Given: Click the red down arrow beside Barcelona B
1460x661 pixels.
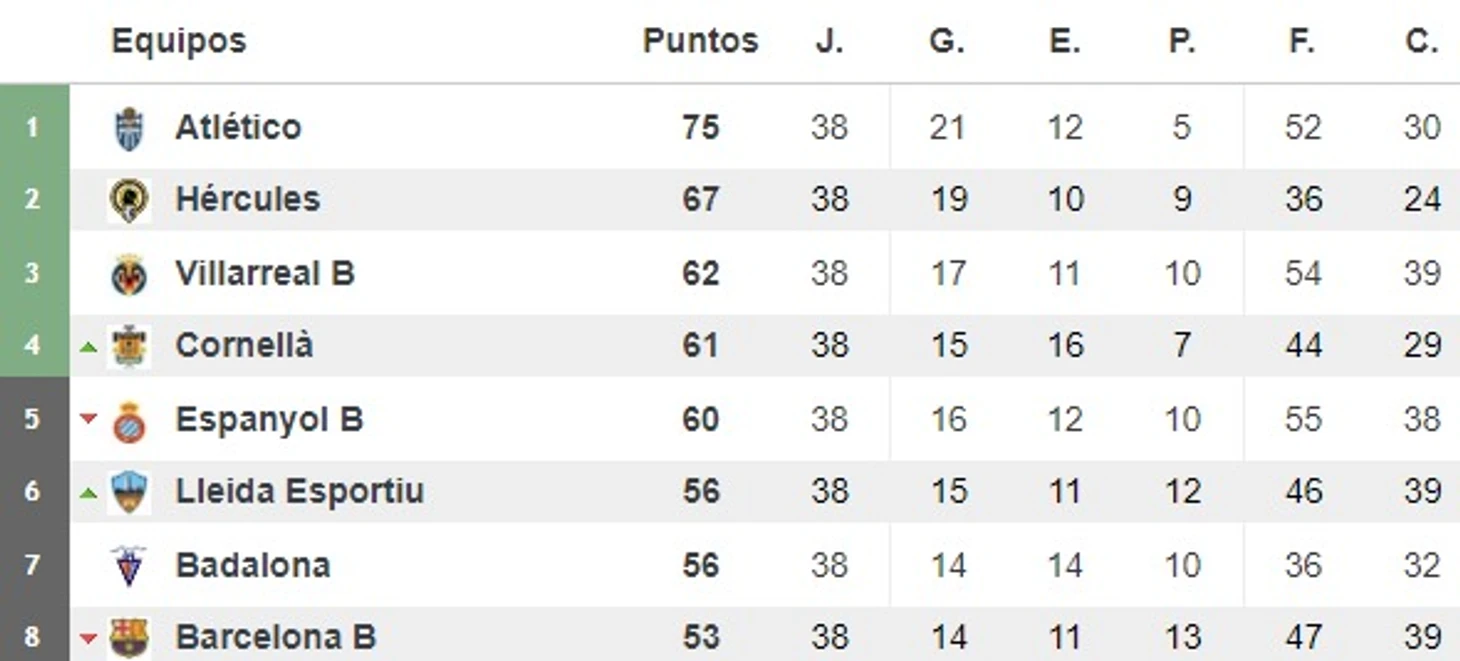Looking at the screenshot, I should 88,638.
